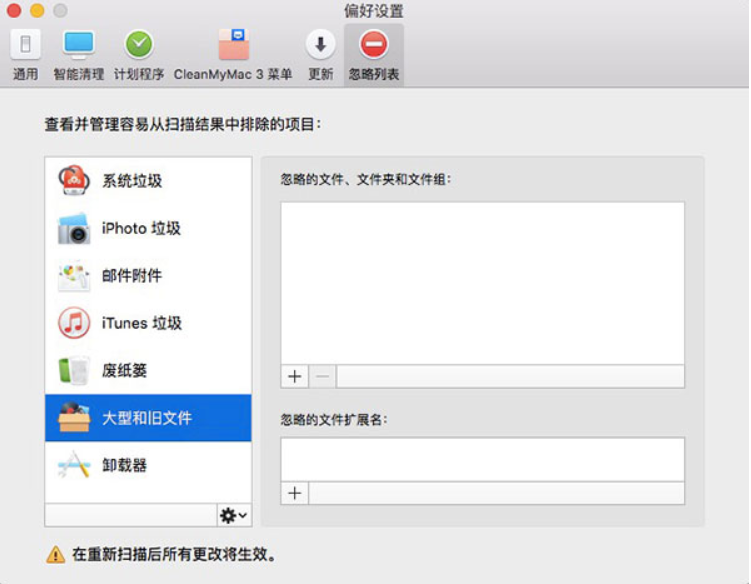Image resolution: width=751 pixels, height=584 pixels.
Task: Select the 忽略列表 red minus icon
Action: pos(374,45)
